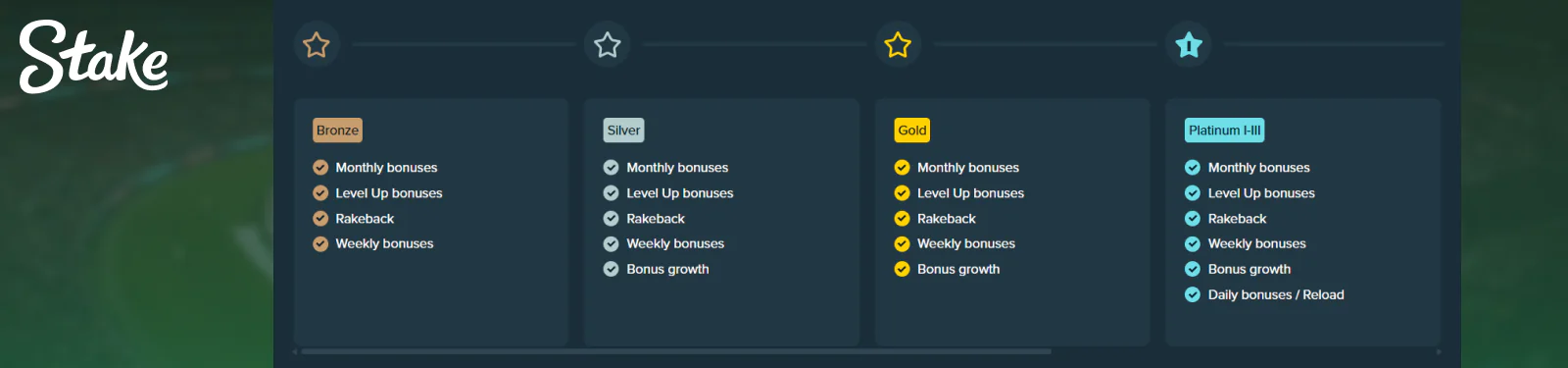Select the Platinum I-III tier label
Image resolution: width=1568 pixels, height=368 pixels.
coord(1225,131)
